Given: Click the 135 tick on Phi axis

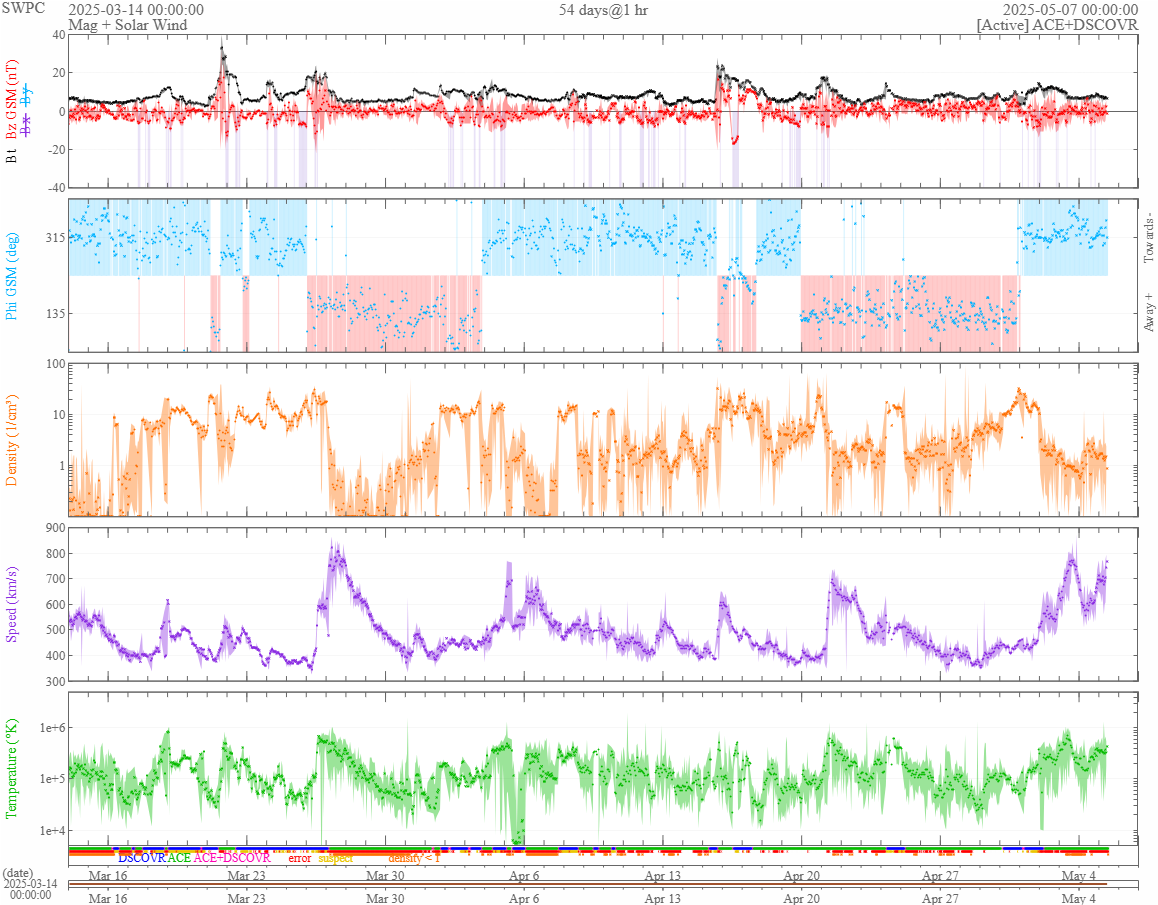Looking at the screenshot, I should click(55, 313).
